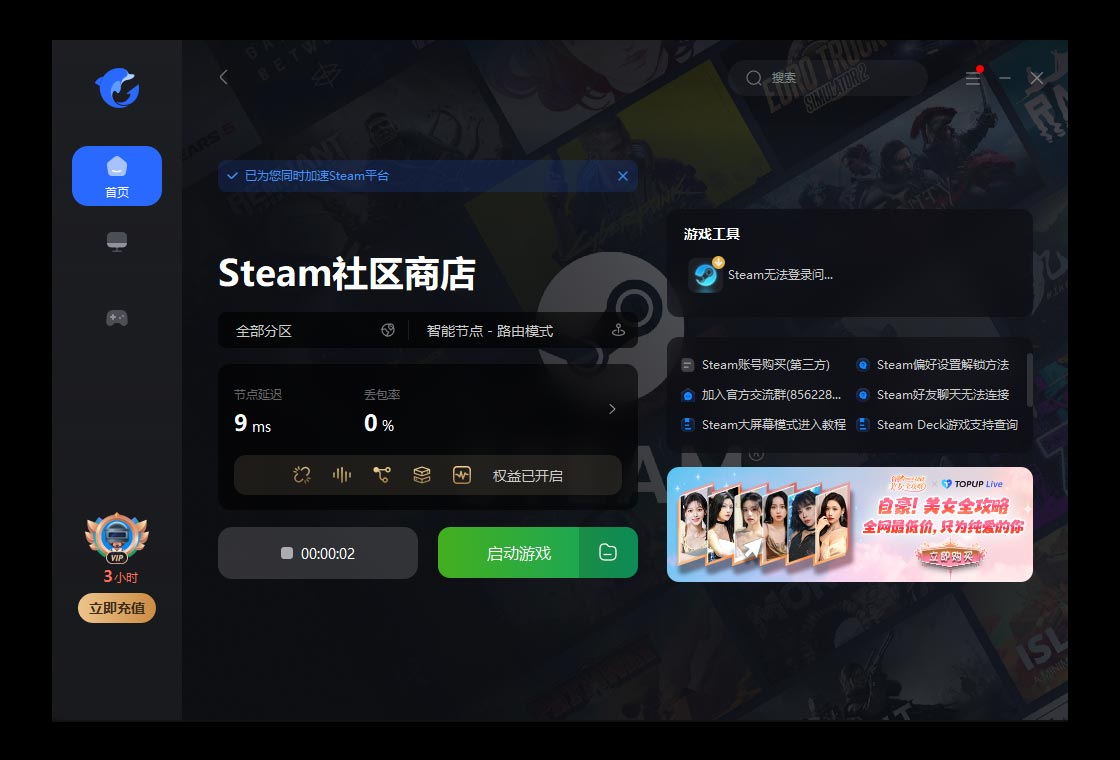Select the pulse monitor perk icon
The image size is (1120, 760).
coord(462,475)
